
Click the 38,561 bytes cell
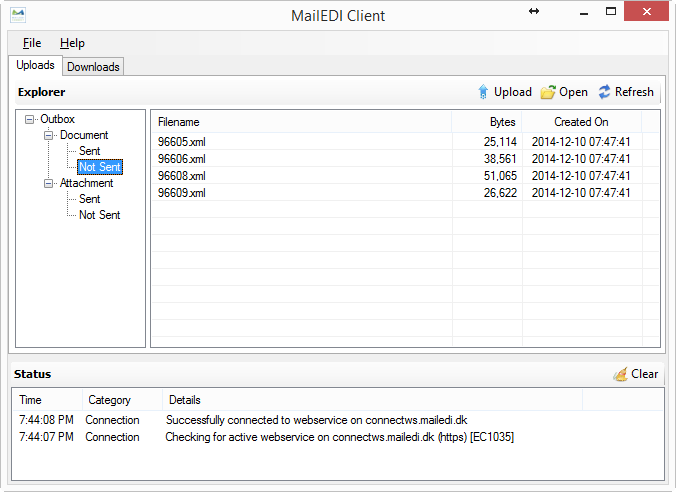pos(500,159)
